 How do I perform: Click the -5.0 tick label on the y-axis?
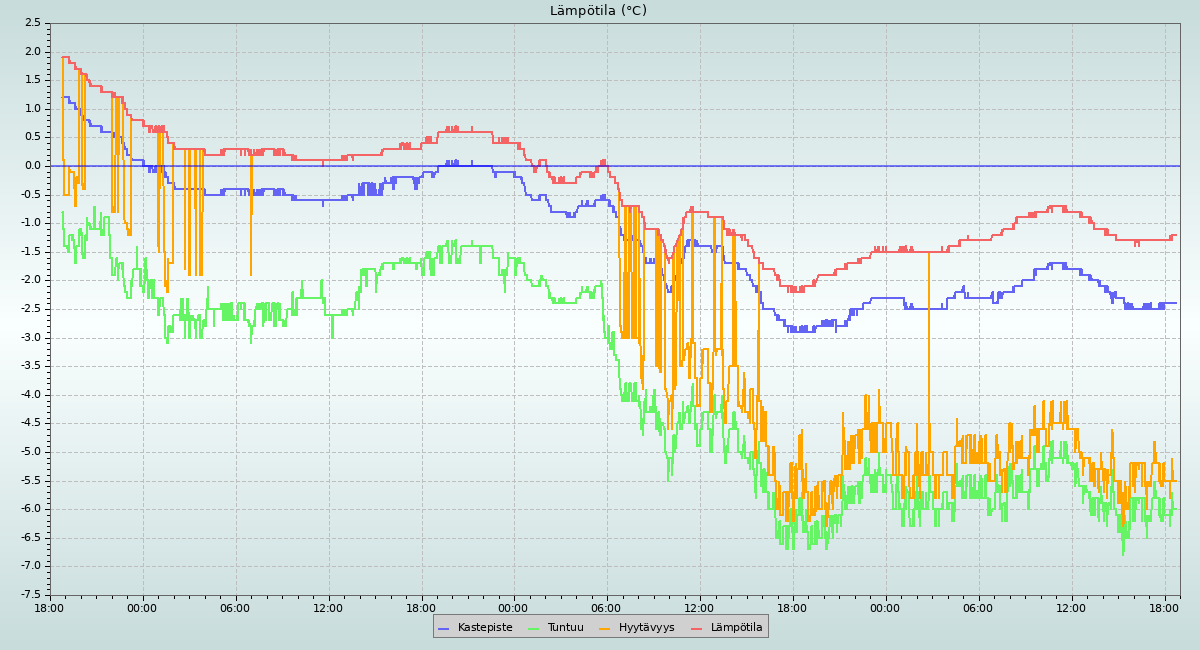(31, 452)
